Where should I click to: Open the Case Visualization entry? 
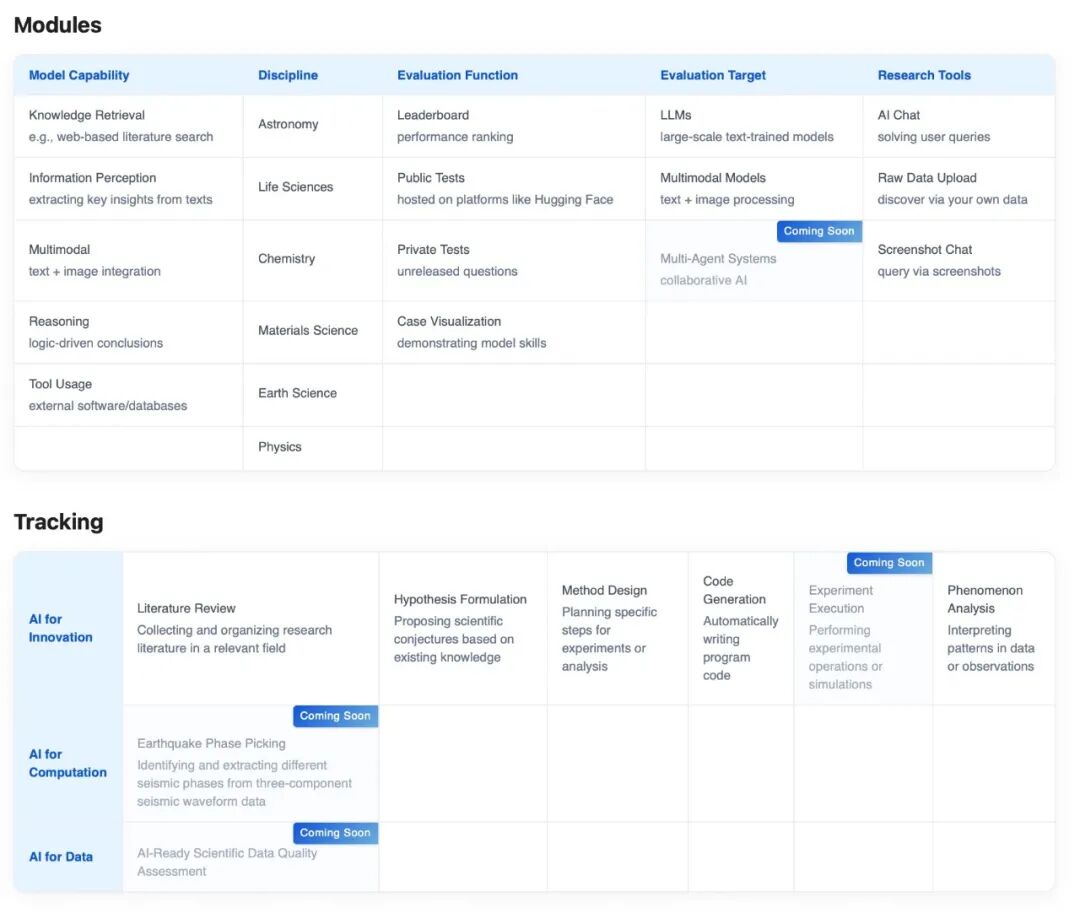(x=514, y=332)
